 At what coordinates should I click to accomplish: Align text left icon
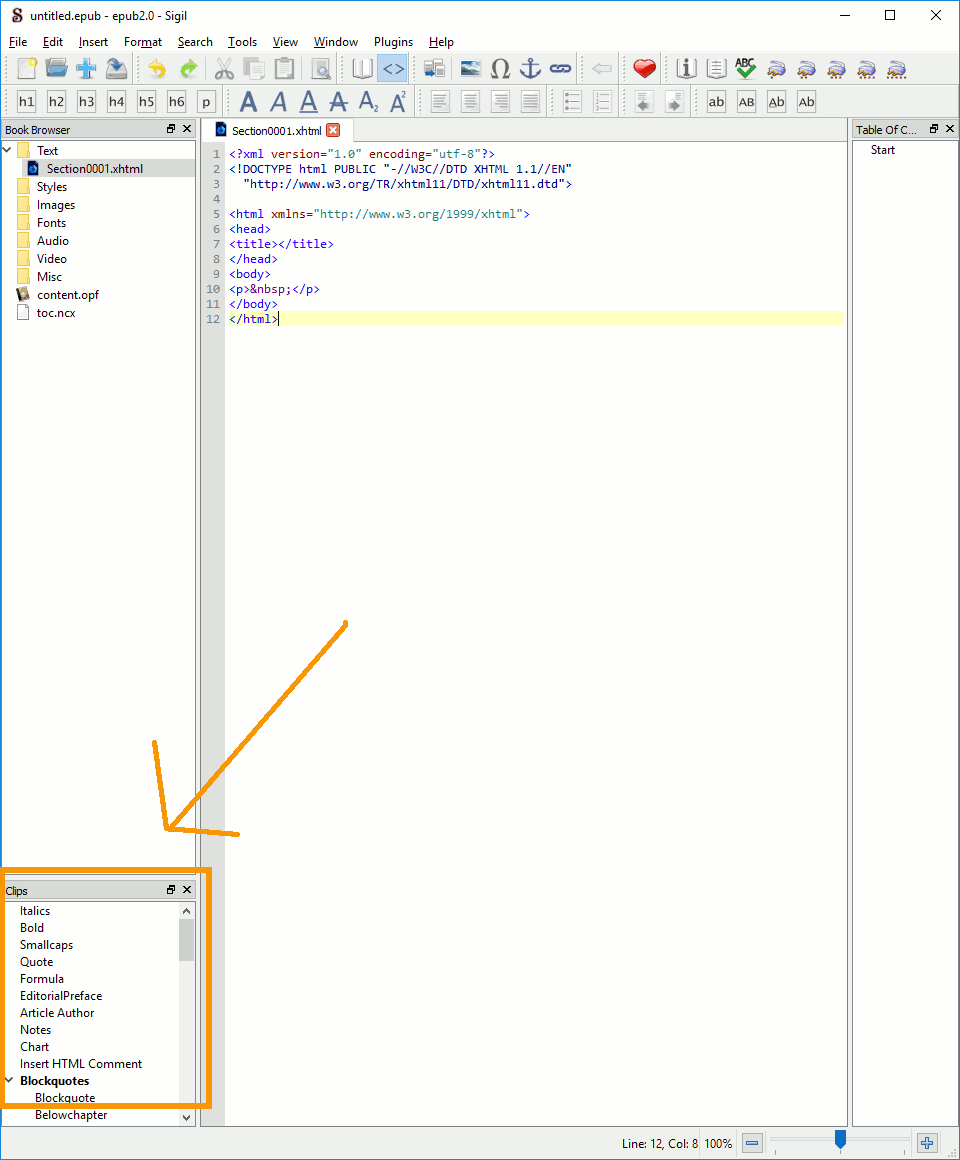pyautogui.click(x=440, y=101)
